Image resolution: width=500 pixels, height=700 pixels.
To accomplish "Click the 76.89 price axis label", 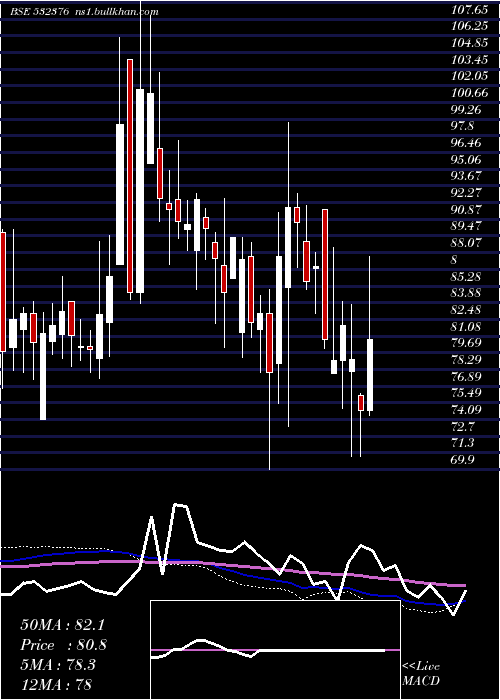I will (x=466, y=376).
